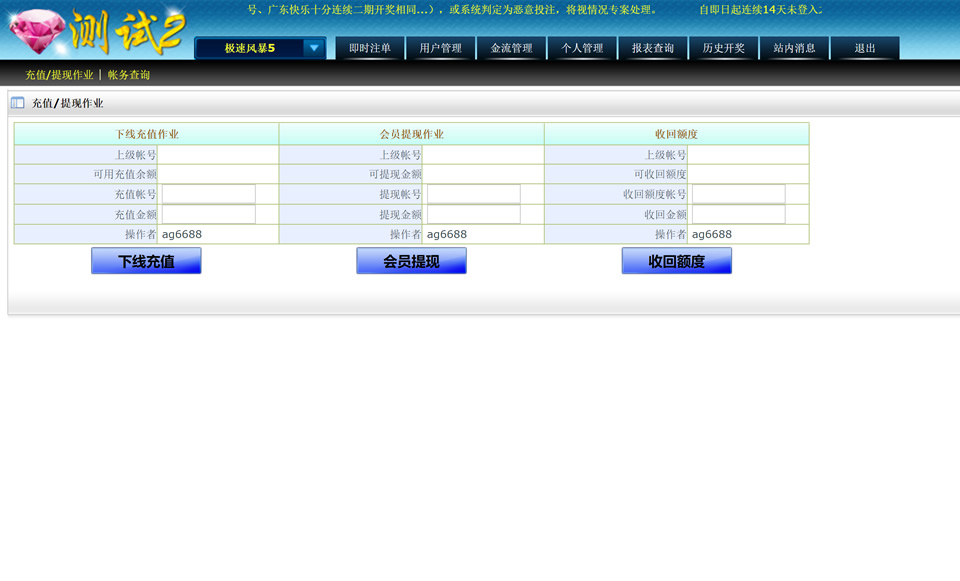960x581 pixels.
Task: Open the 站内消息 menu
Action: pyautogui.click(x=794, y=48)
